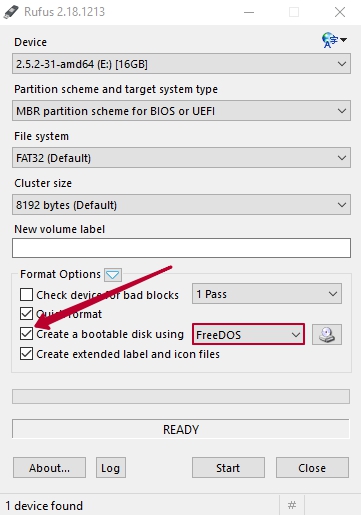
Task: Uncheck the Quick format checkbox
Action: [26, 314]
